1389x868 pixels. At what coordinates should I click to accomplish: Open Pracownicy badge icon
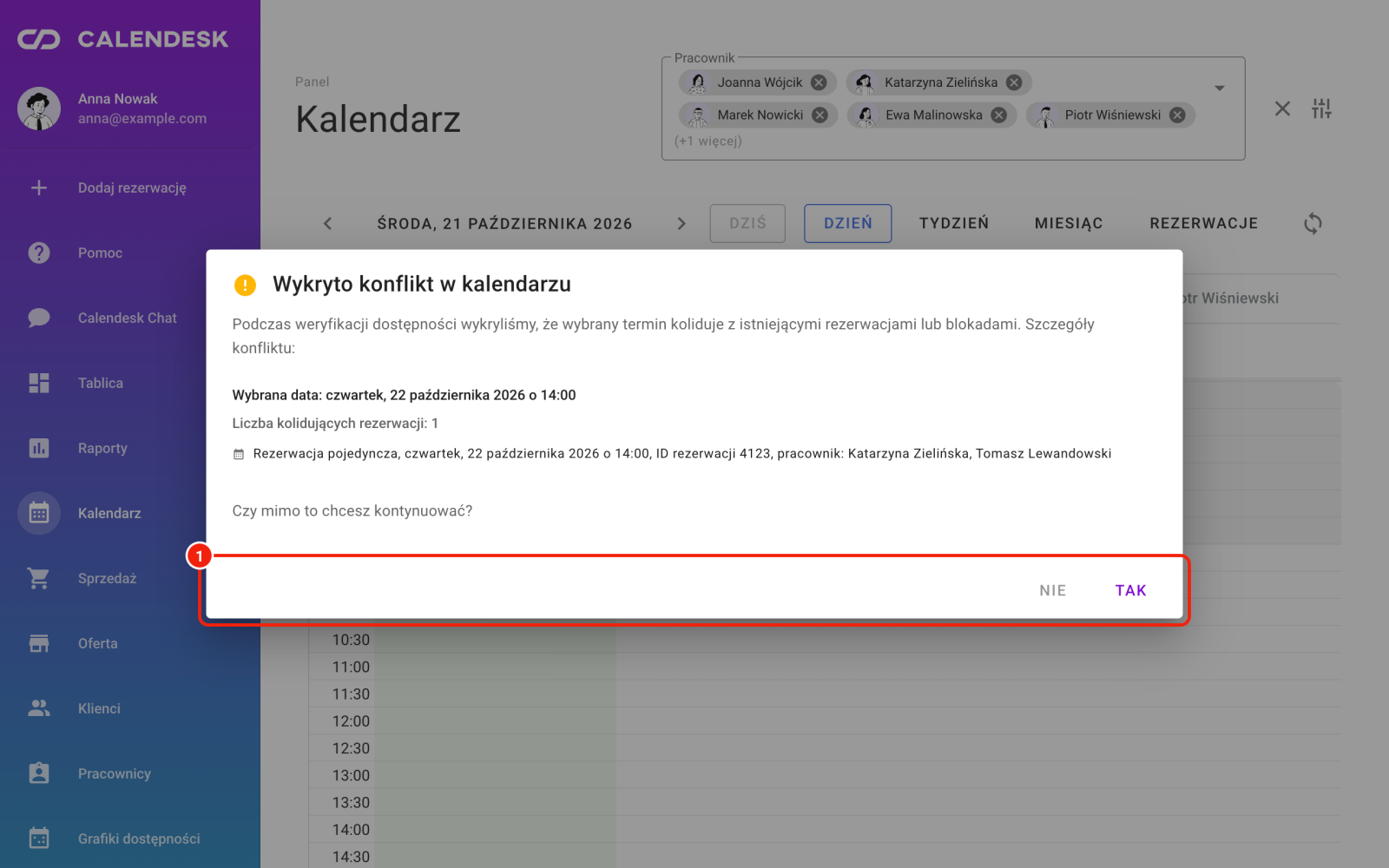pos(39,773)
